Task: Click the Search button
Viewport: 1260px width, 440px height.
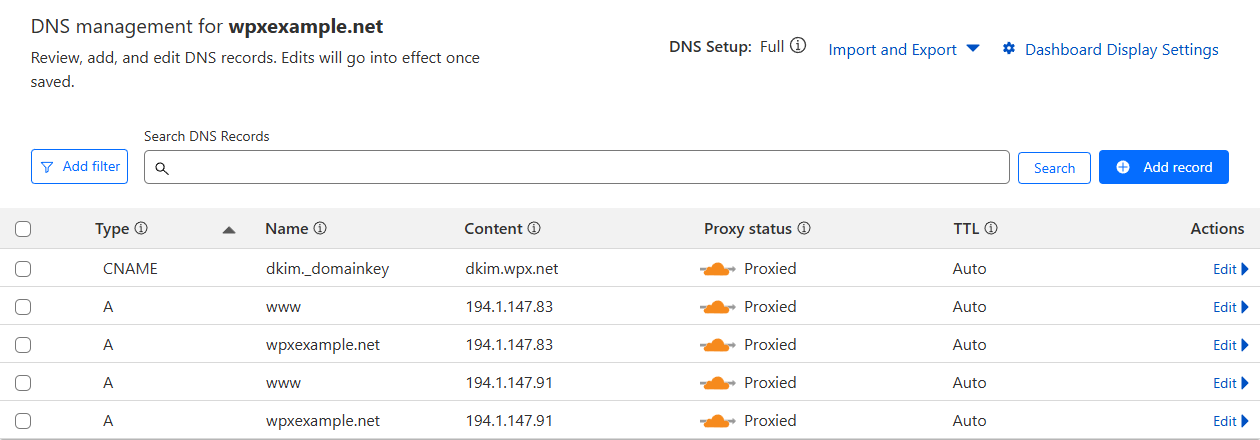Action: [x=1054, y=168]
